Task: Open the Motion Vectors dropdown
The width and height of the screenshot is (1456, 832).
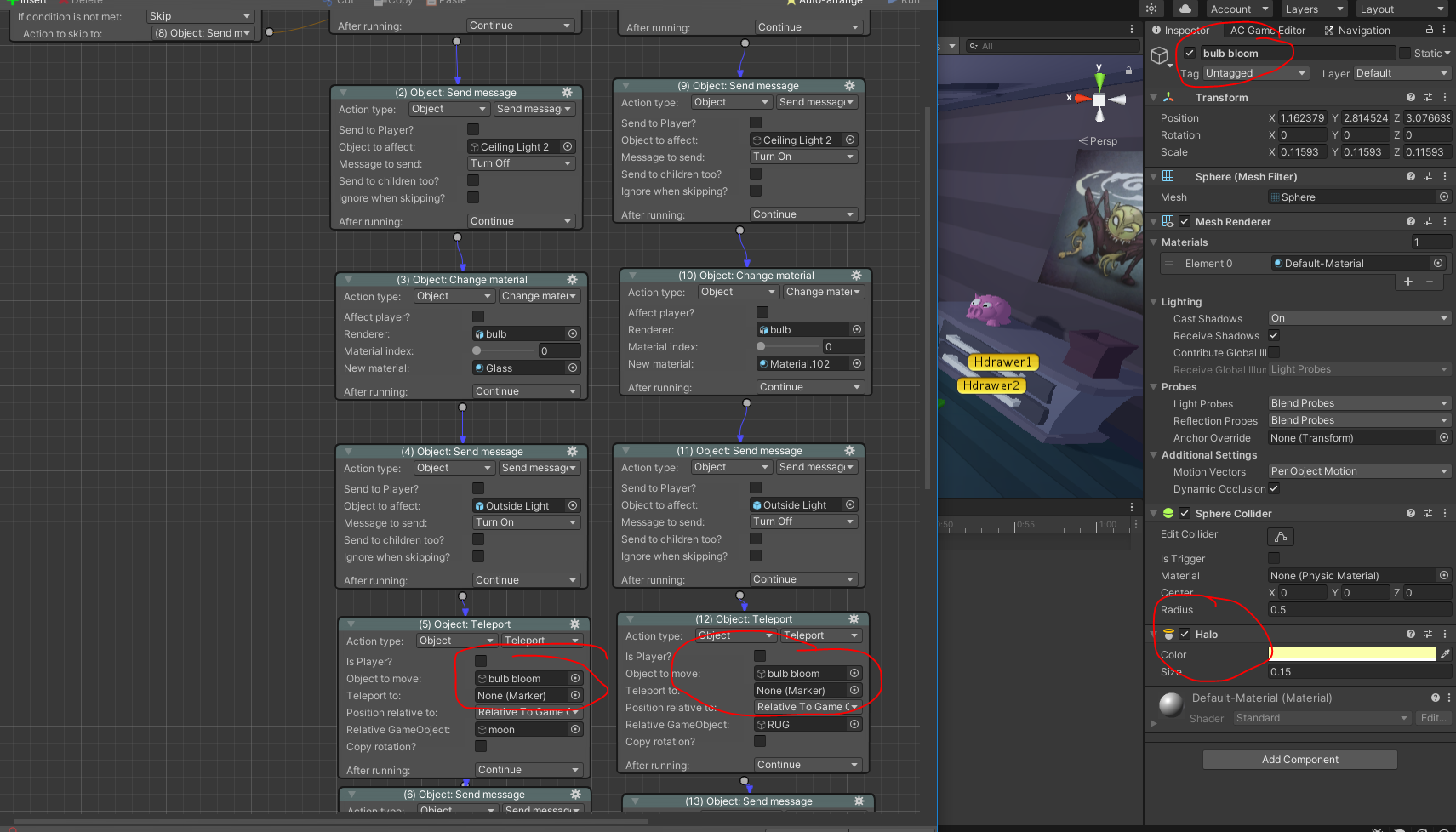Action: (1359, 471)
